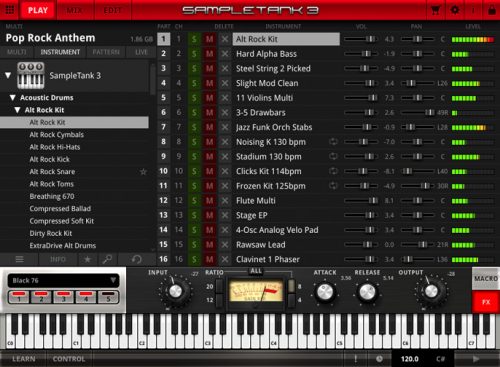Click the volume slider for Flute Multi
Viewport: 500px width, 367px height.
coord(361,200)
